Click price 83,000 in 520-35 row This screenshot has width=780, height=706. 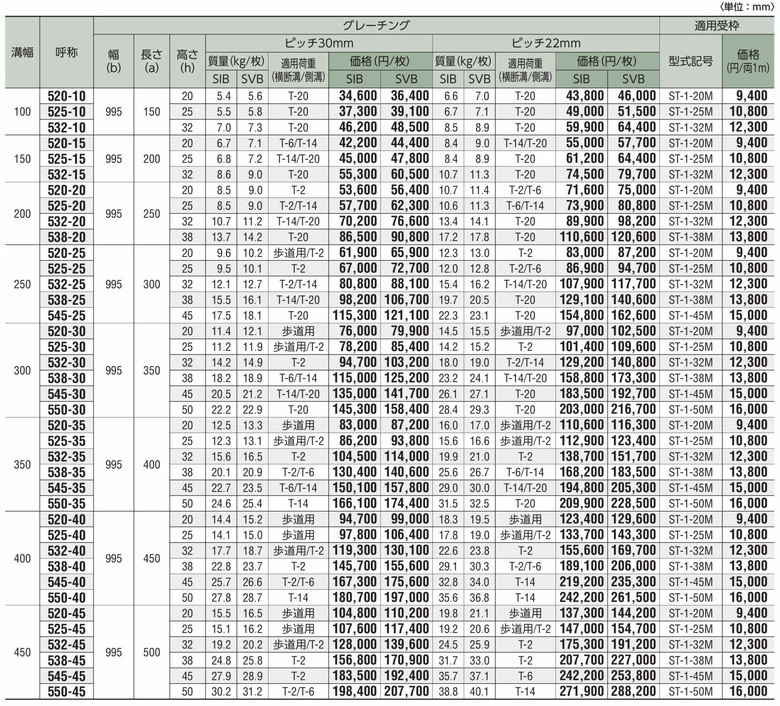[358, 425]
